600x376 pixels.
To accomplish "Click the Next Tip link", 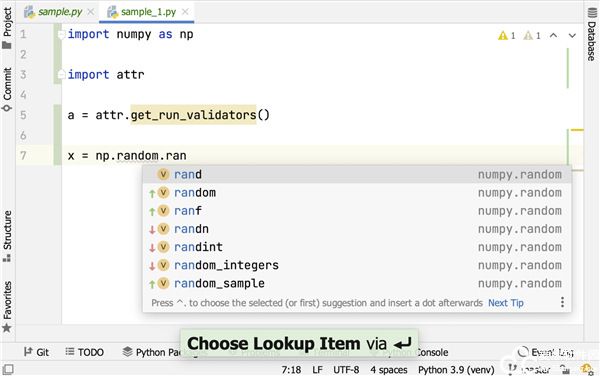I will click(x=506, y=303).
